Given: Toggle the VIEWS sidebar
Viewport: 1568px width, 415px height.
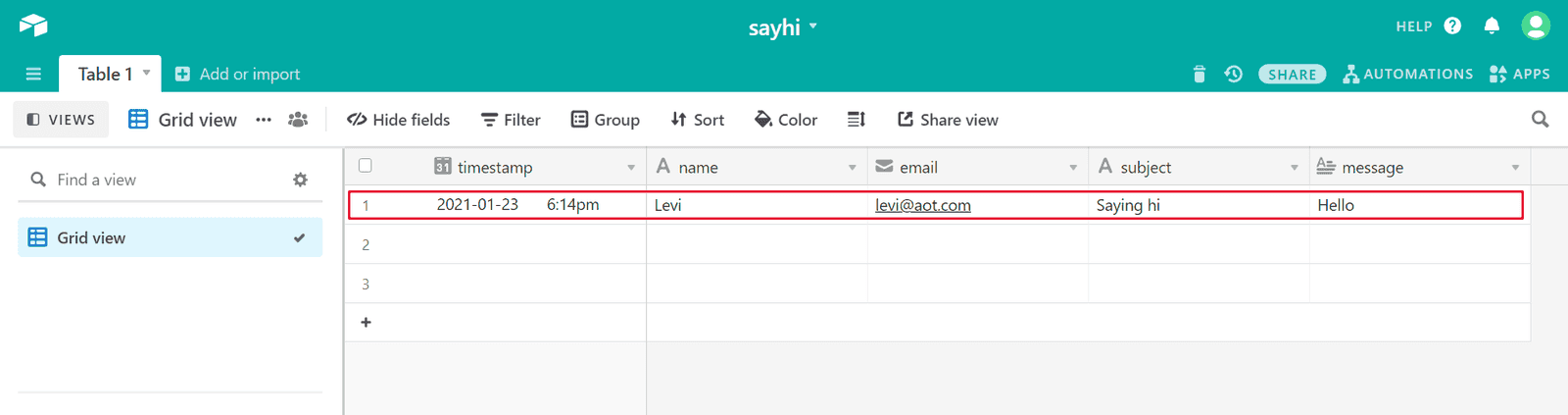Looking at the screenshot, I should (x=61, y=120).
